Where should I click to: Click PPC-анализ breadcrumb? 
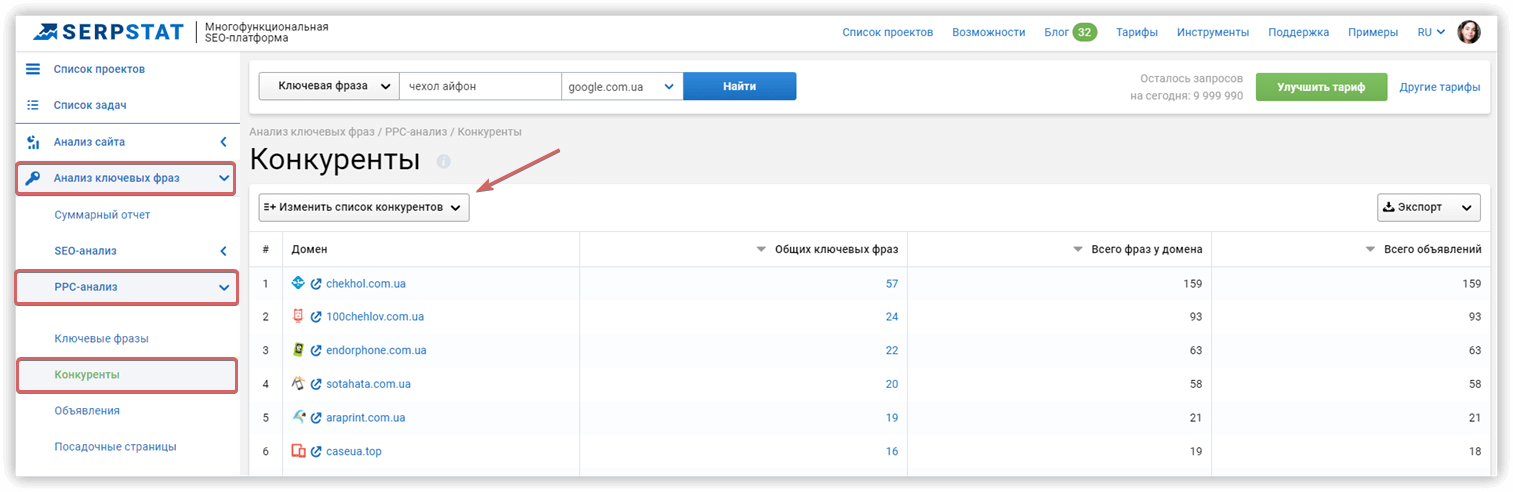coord(417,131)
